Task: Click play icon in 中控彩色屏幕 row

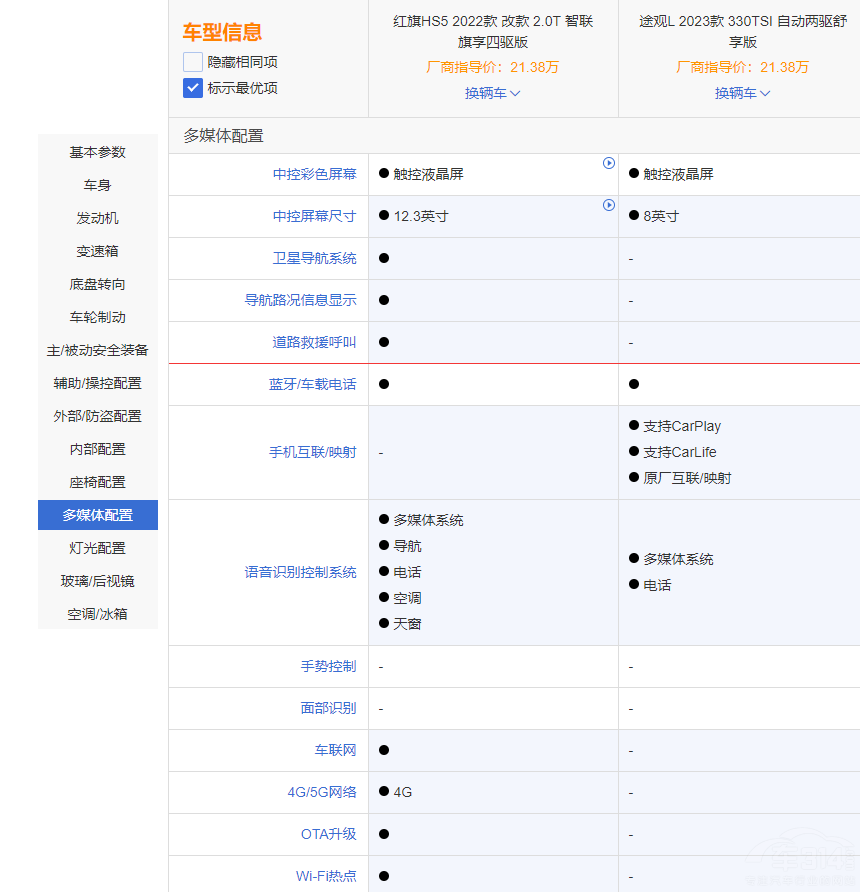Action: click(x=608, y=163)
